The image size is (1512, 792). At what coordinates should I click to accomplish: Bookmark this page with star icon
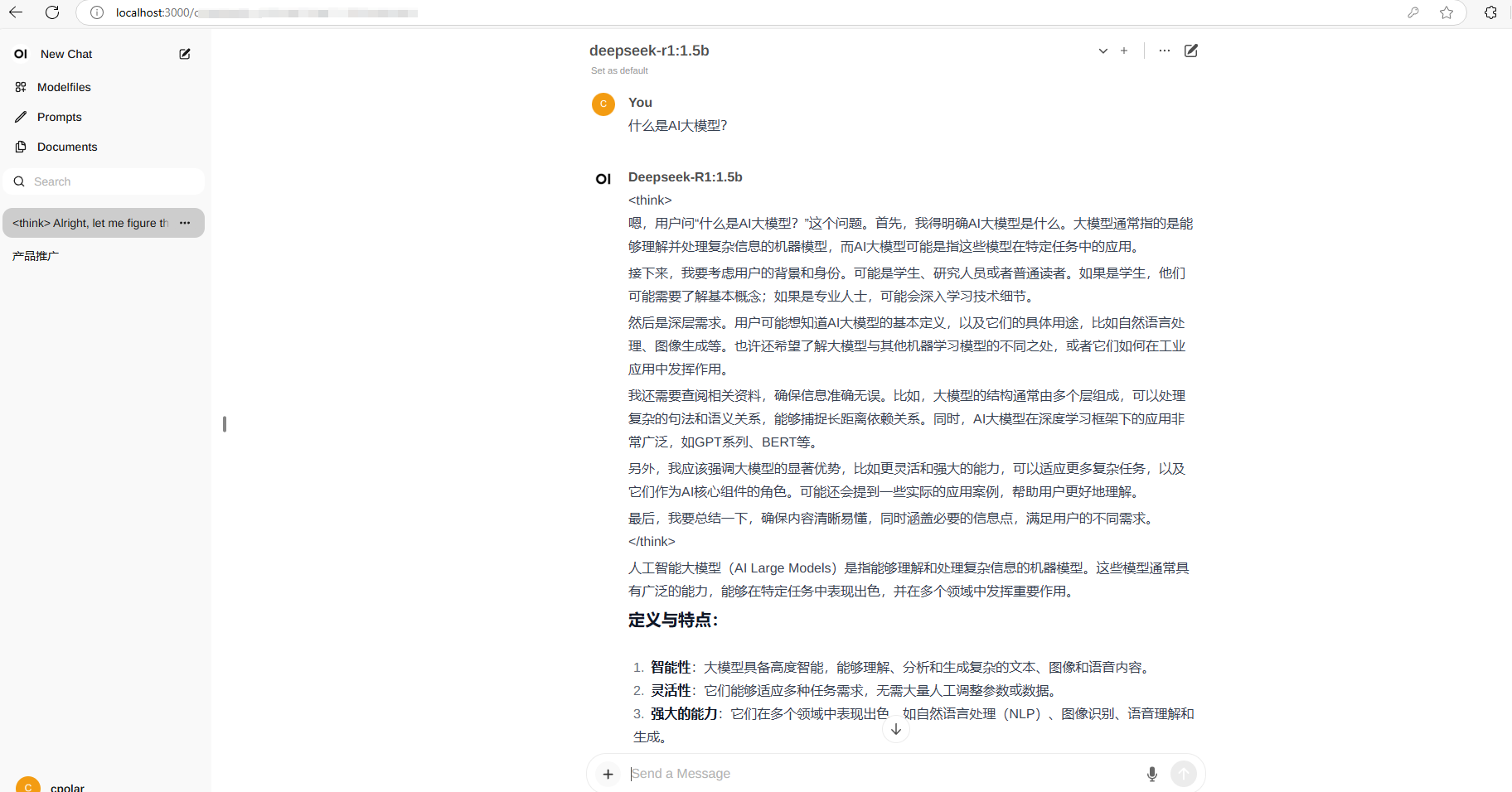(x=1447, y=12)
